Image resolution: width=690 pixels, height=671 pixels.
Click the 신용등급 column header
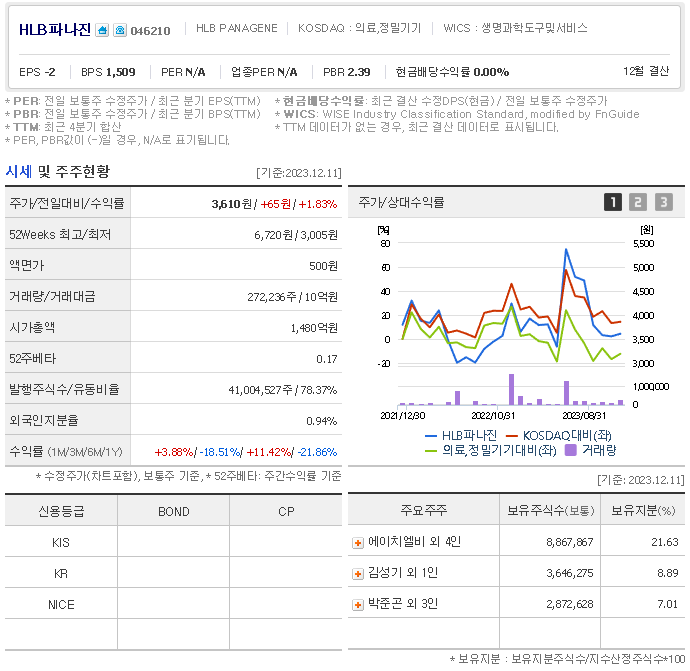pyautogui.click(x=61, y=511)
